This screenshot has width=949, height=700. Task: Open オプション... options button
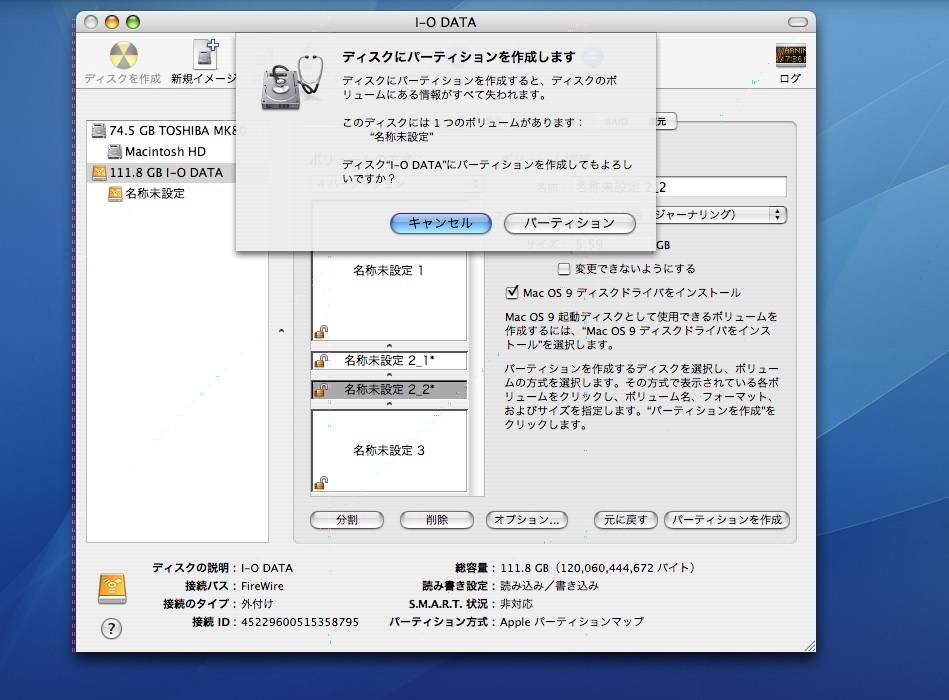point(527,520)
